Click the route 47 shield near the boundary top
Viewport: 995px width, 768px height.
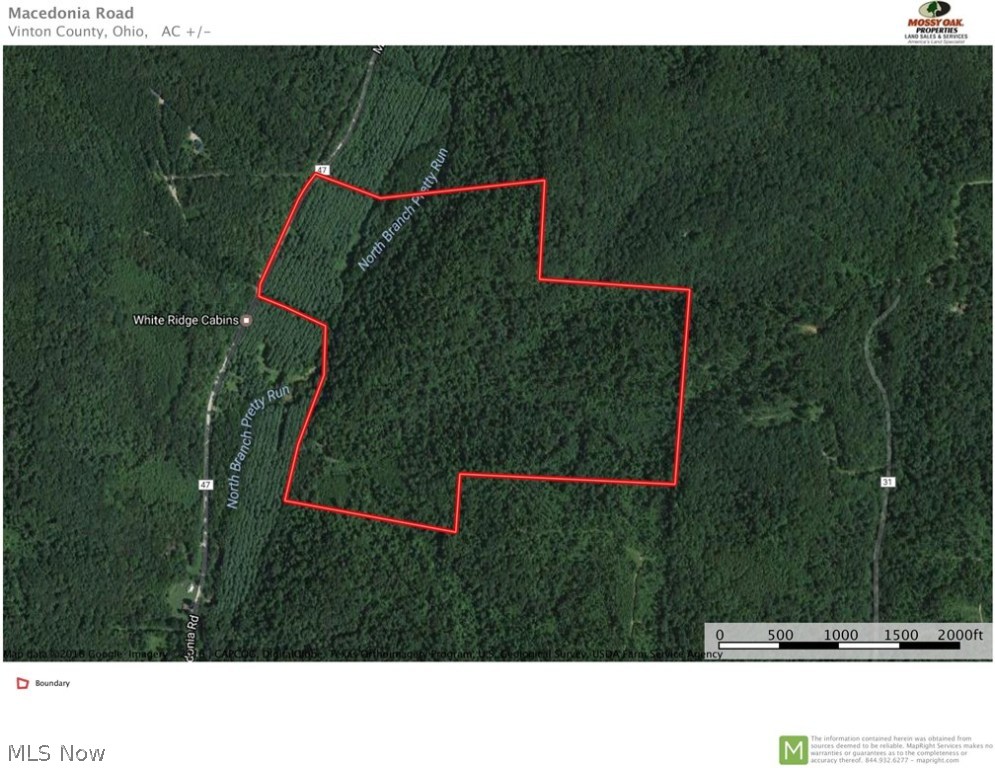[322, 170]
